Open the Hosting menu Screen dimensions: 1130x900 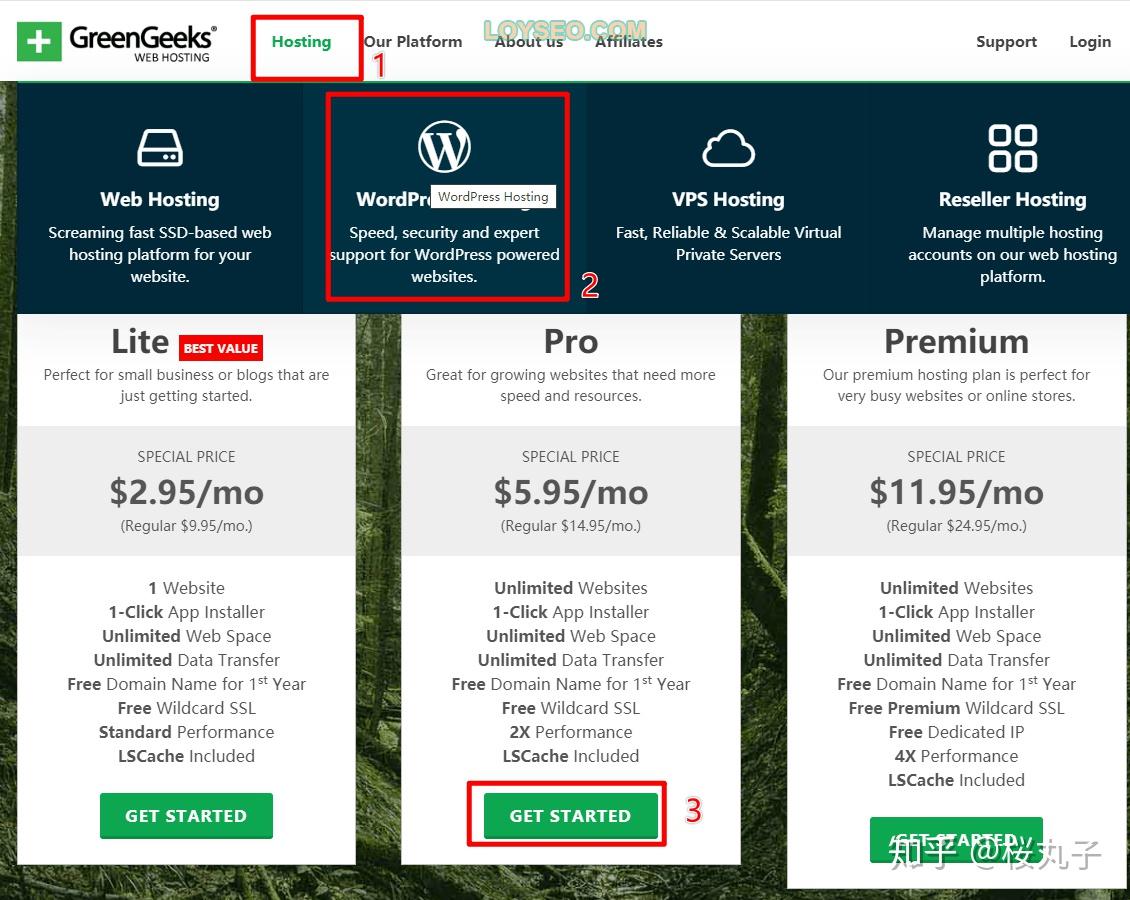coord(301,42)
